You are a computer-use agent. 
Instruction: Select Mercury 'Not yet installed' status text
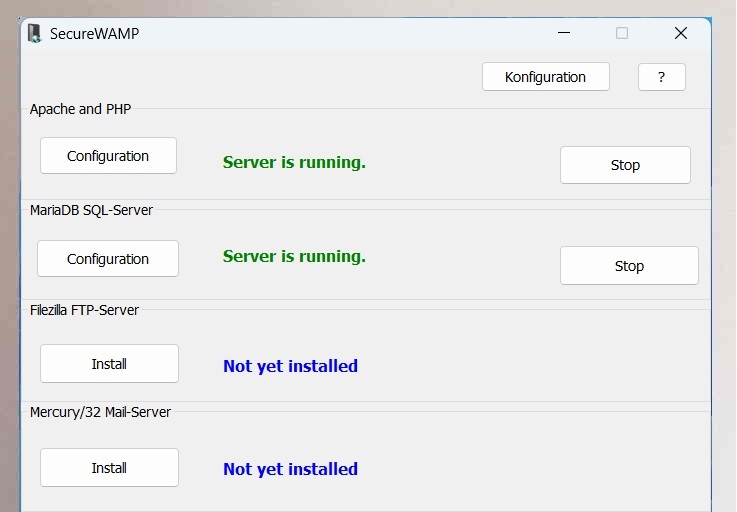[290, 469]
